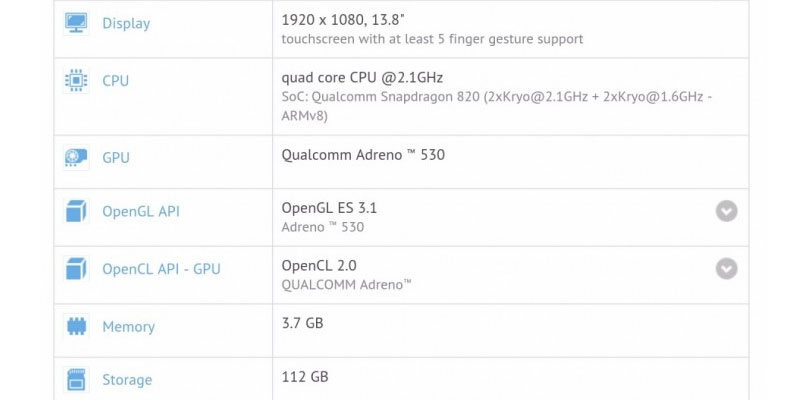The height and width of the screenshot is (400, 800).
Task: Click the OpenCL API - GPU cube icon
Action: click(x=76, y=269)
